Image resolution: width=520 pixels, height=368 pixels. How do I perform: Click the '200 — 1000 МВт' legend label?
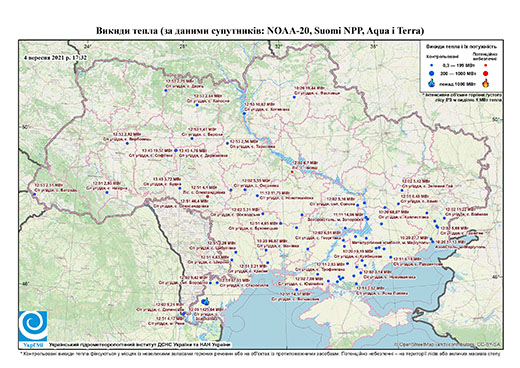click(x=458, y=73)
